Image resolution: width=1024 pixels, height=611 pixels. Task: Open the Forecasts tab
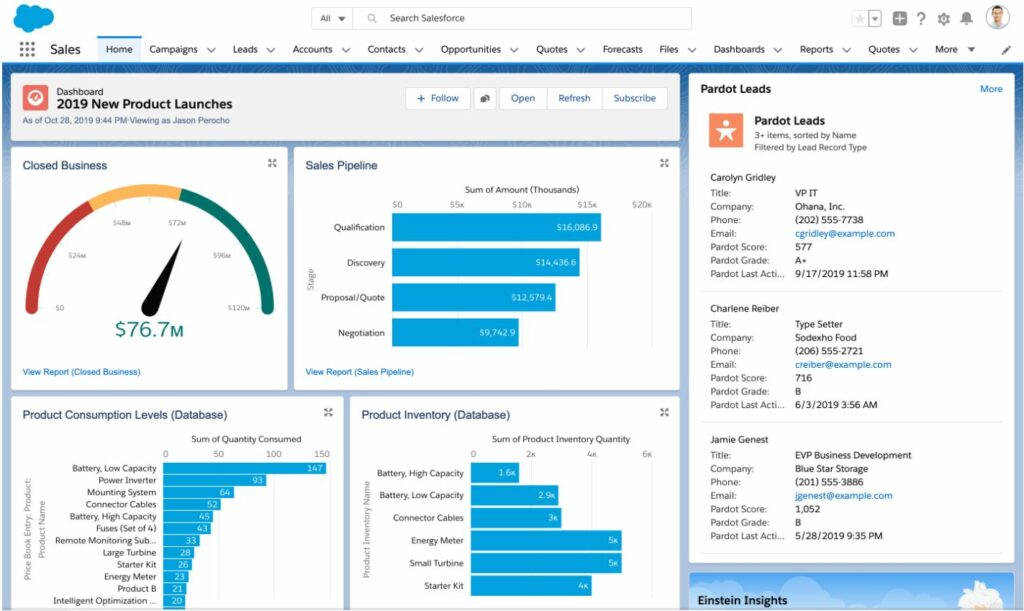pyautogui.click(x=622, y=49)
